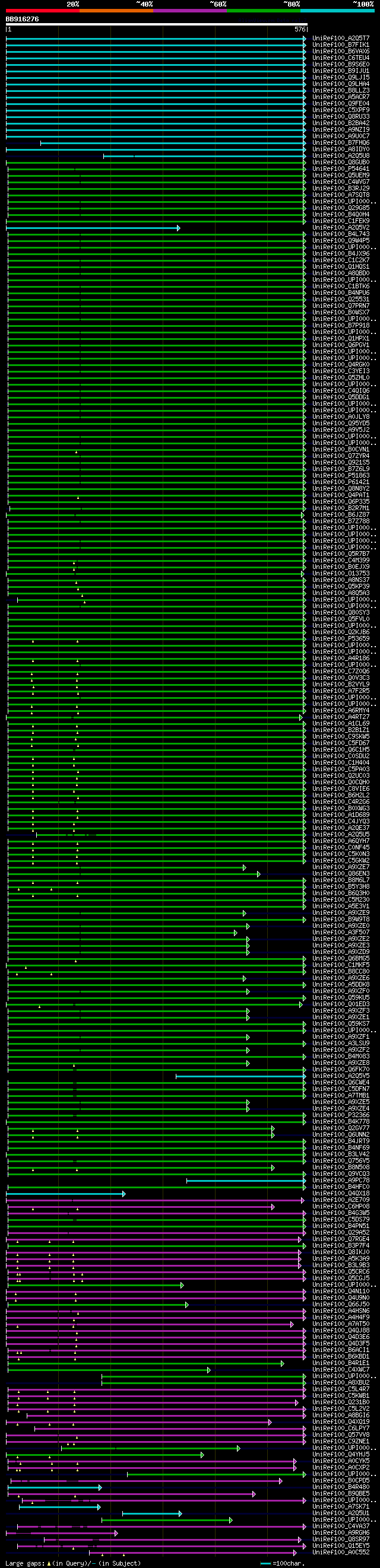Open hit UniRef100_C6TEU4
This screenshot has height=1568, width=380.
pos(341,58)
